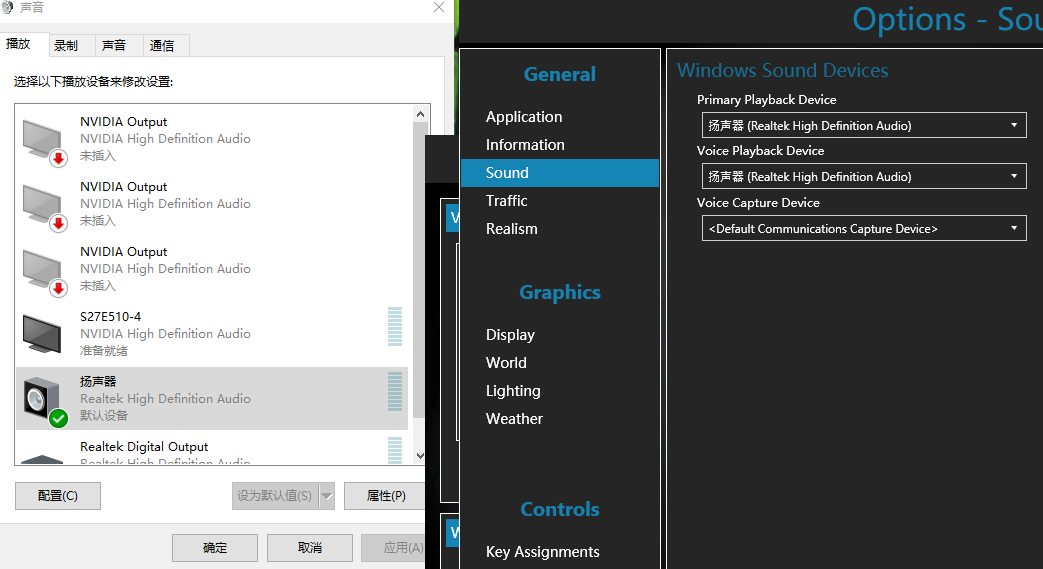The width and height of the screenshot is (1043, 569).
Task: Open the Traffic options category
Action: click(x=507, y=201)
